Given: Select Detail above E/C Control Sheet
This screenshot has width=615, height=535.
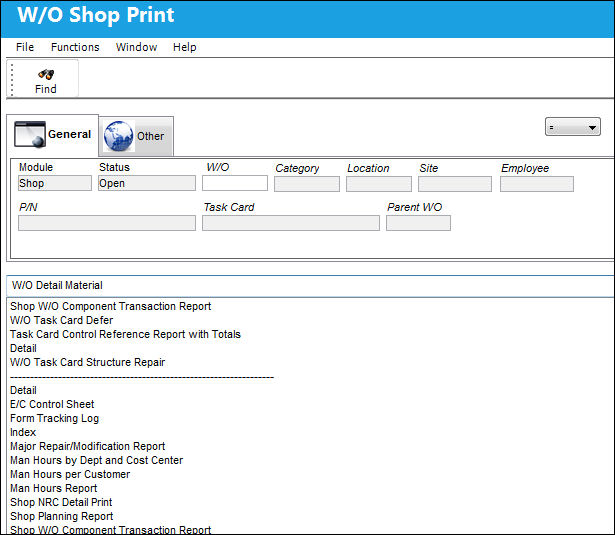Looking at the screenshot, I should point(23,390).
